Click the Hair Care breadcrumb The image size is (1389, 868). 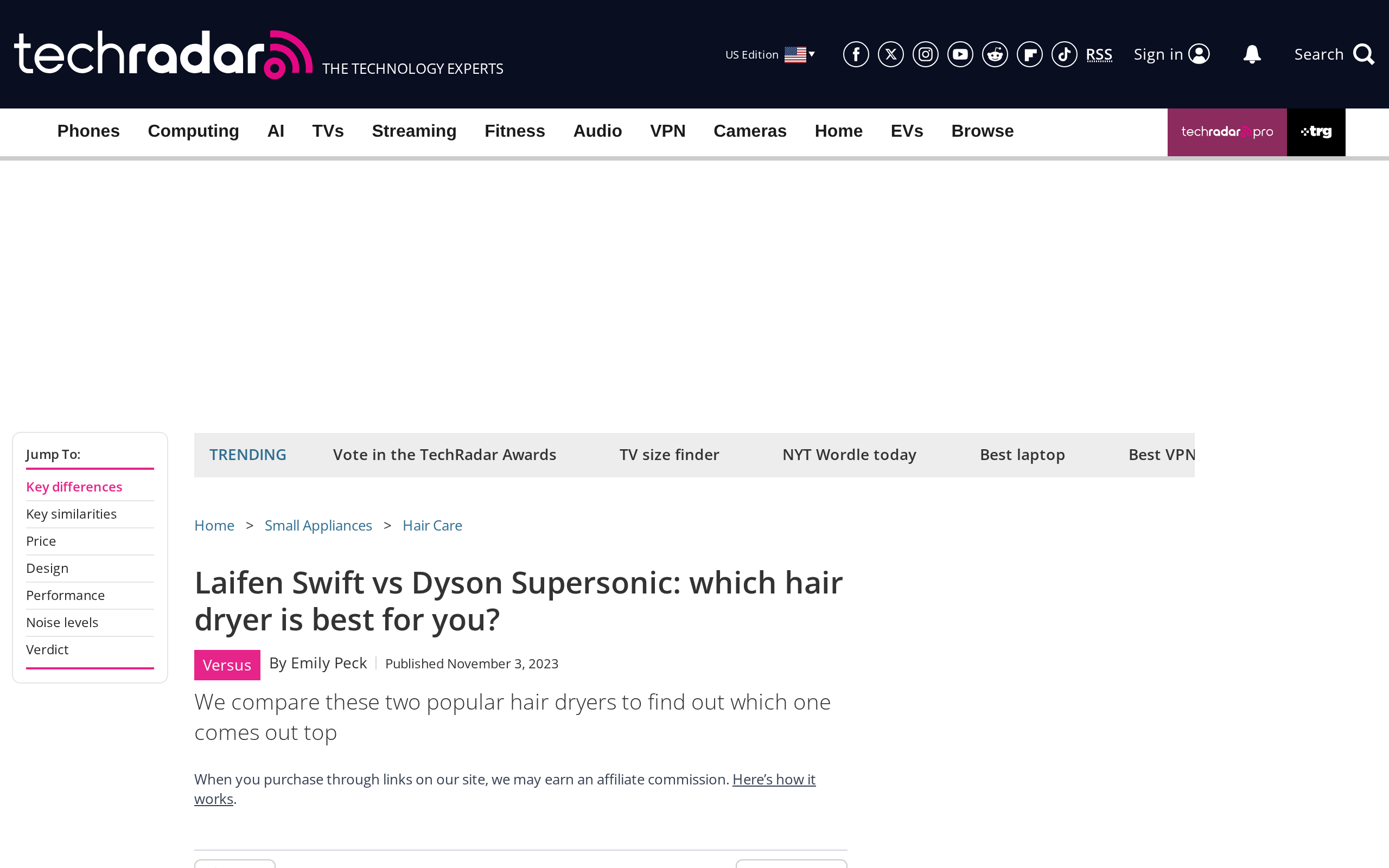(x=432, y=525)
